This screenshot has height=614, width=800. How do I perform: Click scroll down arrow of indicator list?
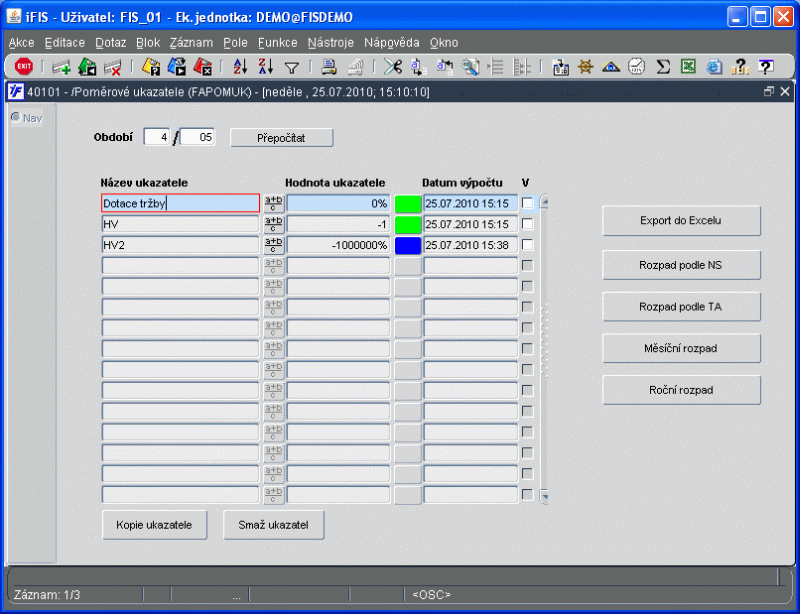click(x=544, y=496)
